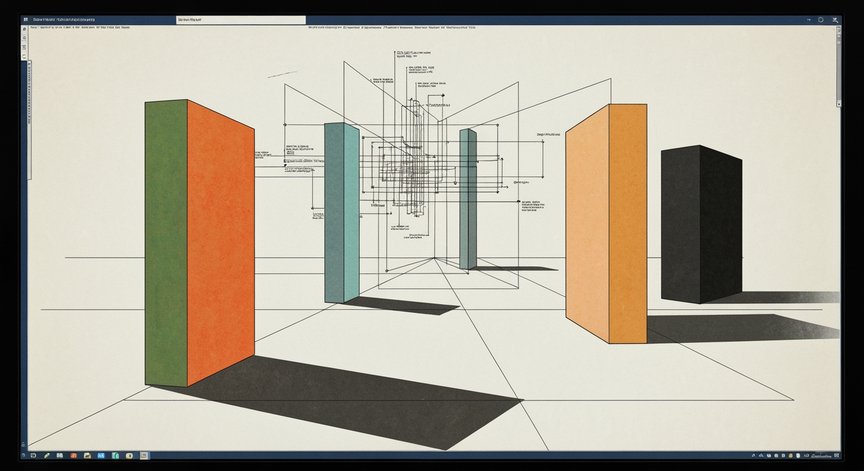Click the blue app icon in taskbar

101,456
